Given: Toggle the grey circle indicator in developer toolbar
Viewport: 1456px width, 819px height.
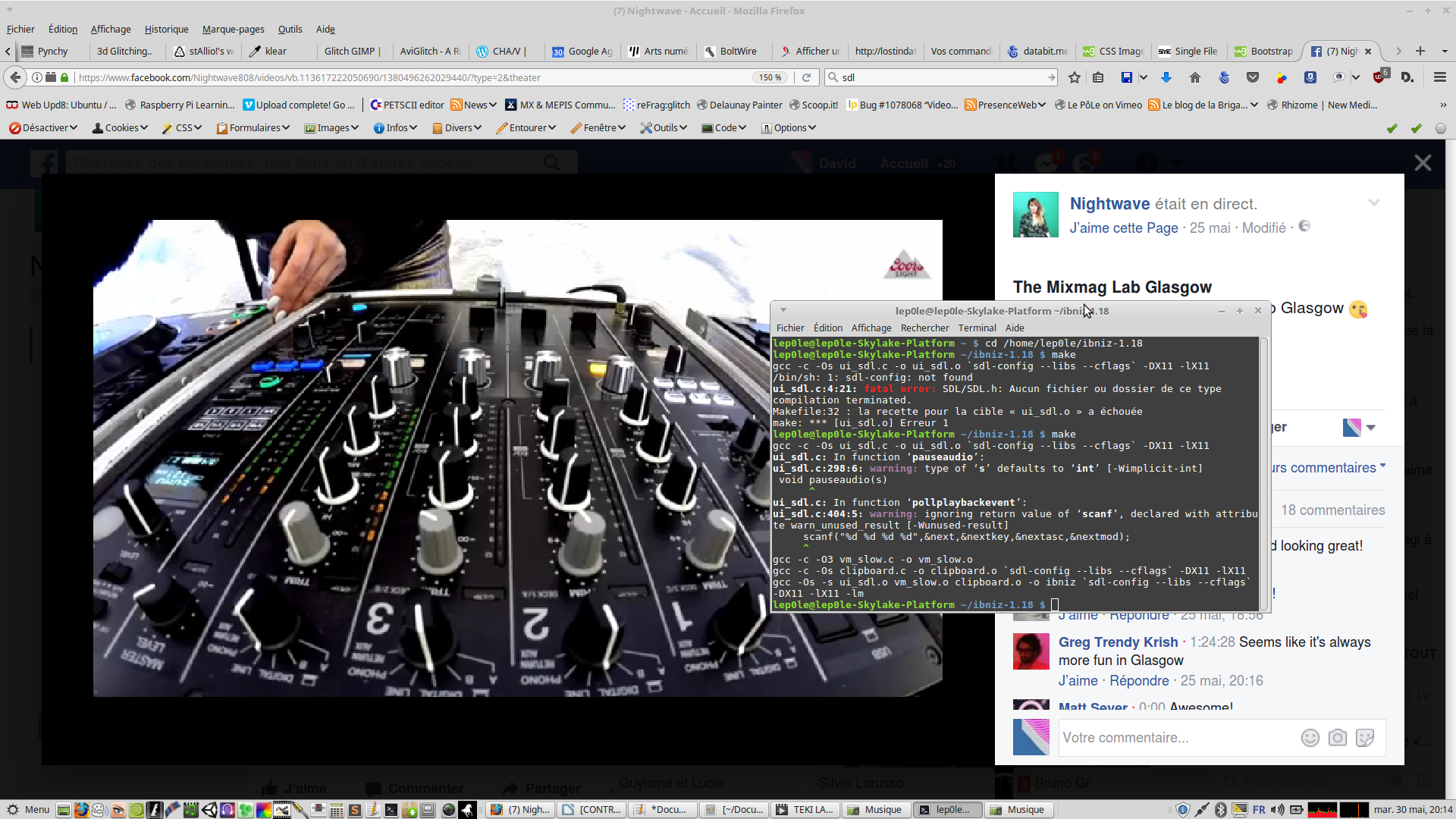Looking at the screenshot, I should point(1440,128).
